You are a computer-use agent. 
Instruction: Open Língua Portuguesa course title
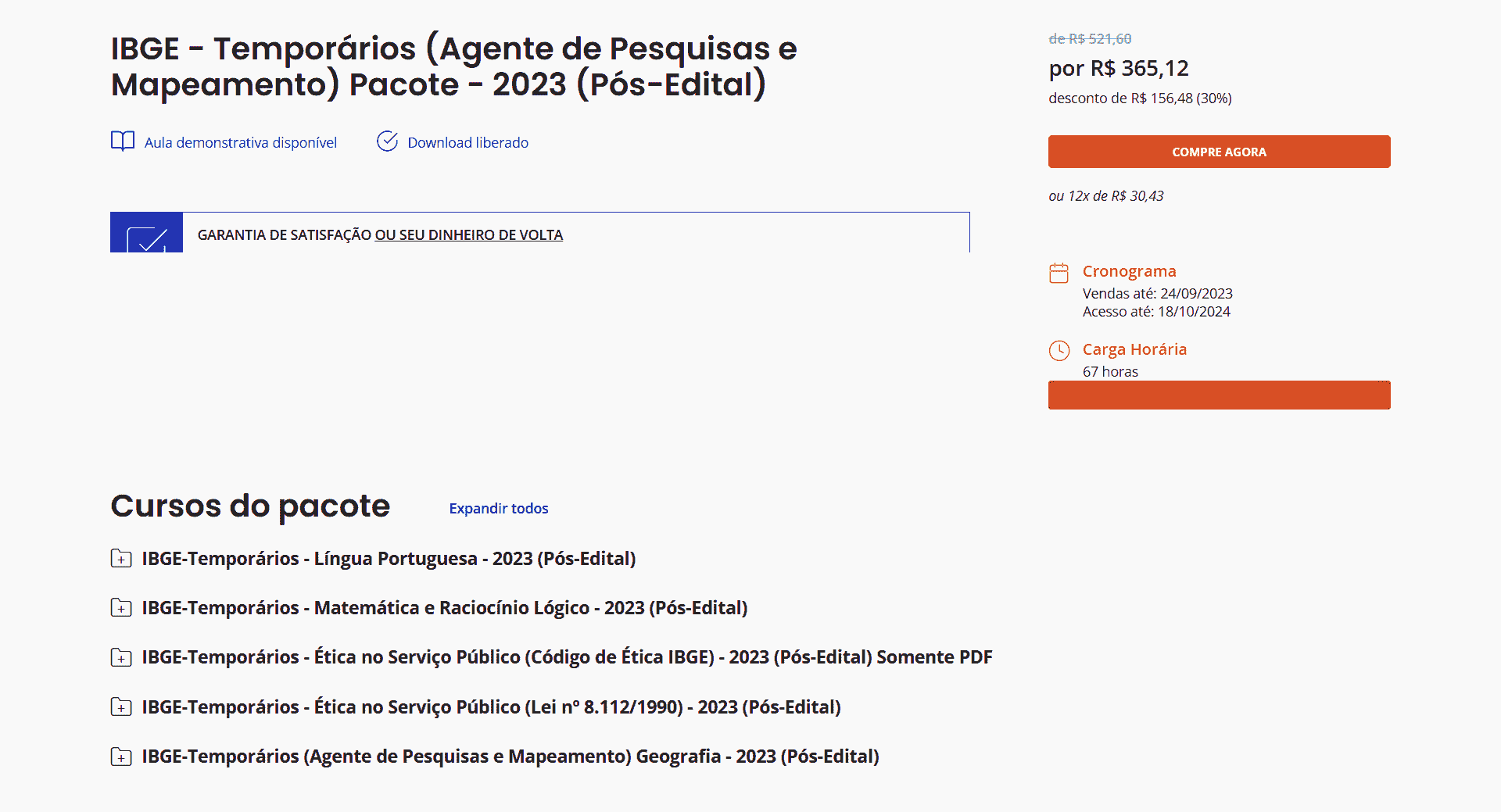(389, 559)
